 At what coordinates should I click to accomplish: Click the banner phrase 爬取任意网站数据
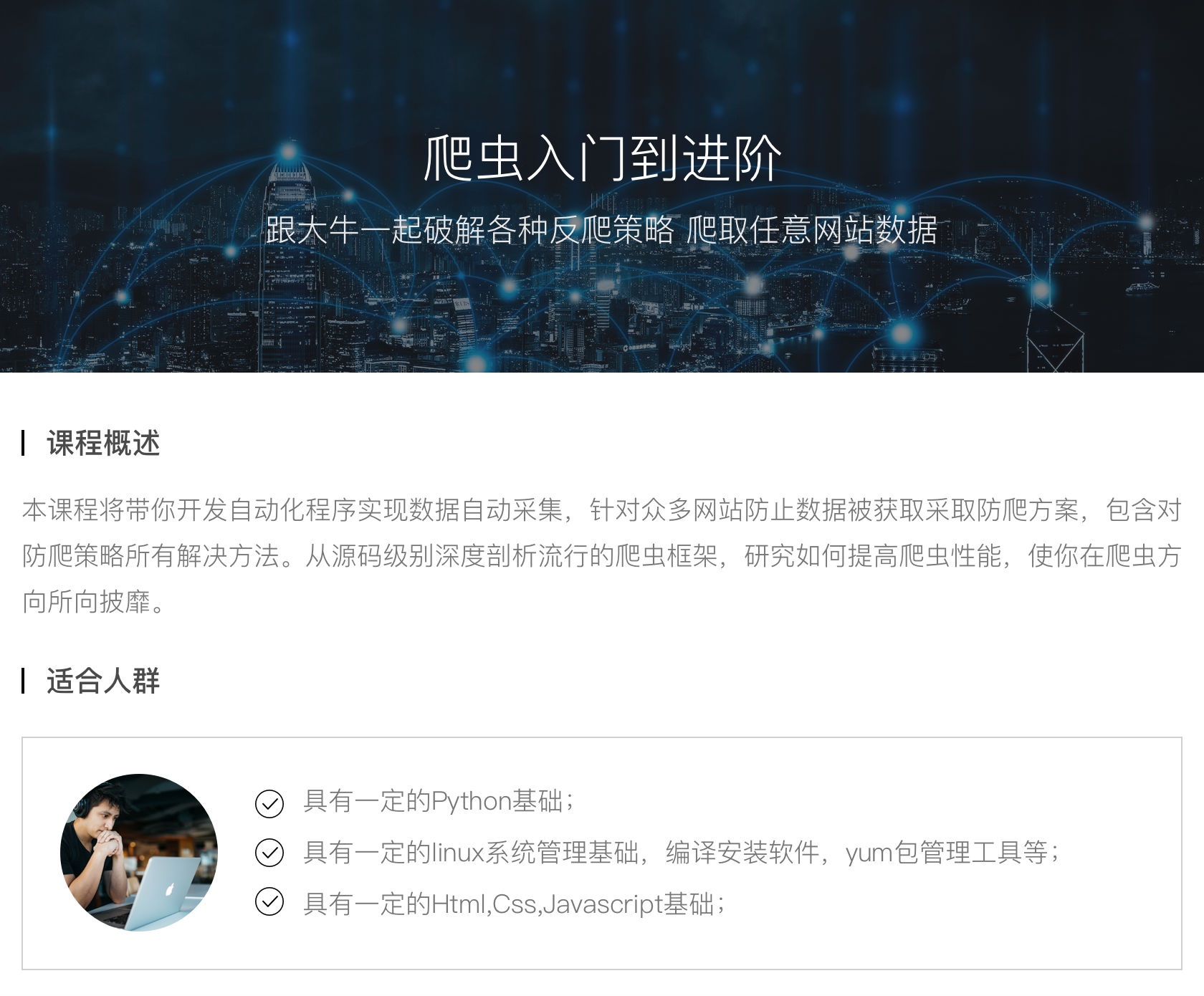[812, 230]
